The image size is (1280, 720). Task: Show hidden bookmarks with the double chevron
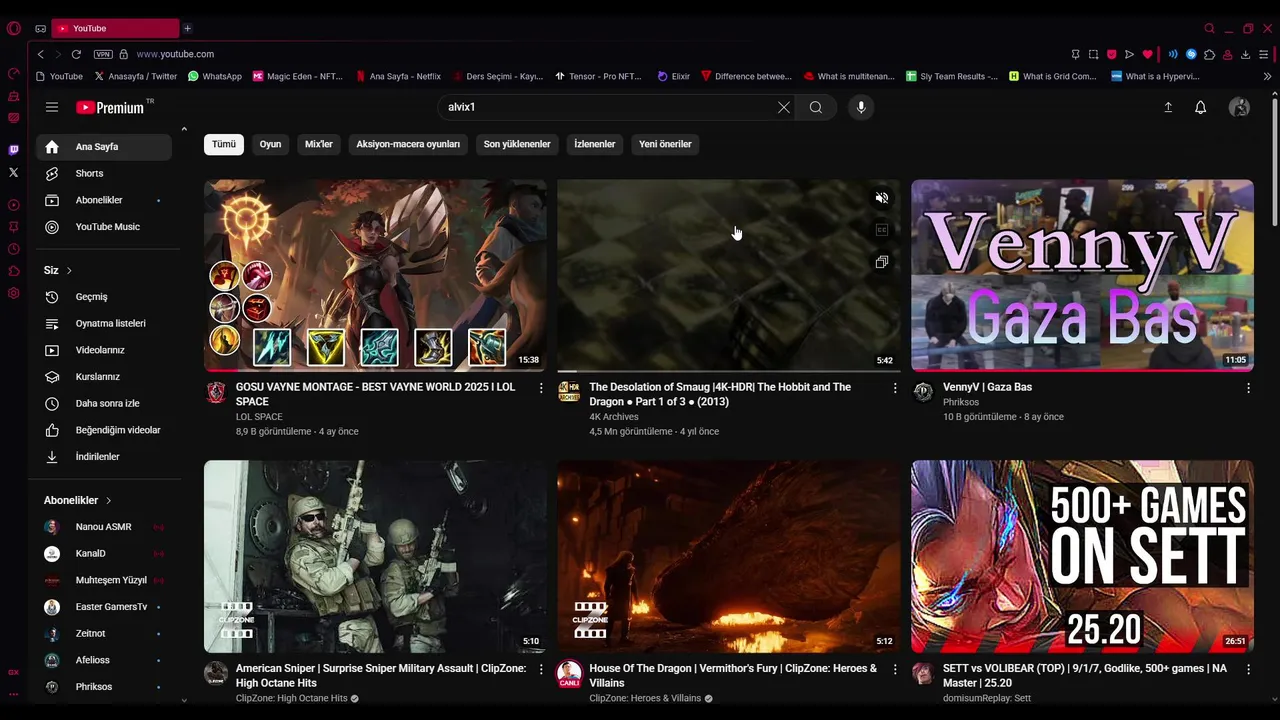(x=1267, y=76)
